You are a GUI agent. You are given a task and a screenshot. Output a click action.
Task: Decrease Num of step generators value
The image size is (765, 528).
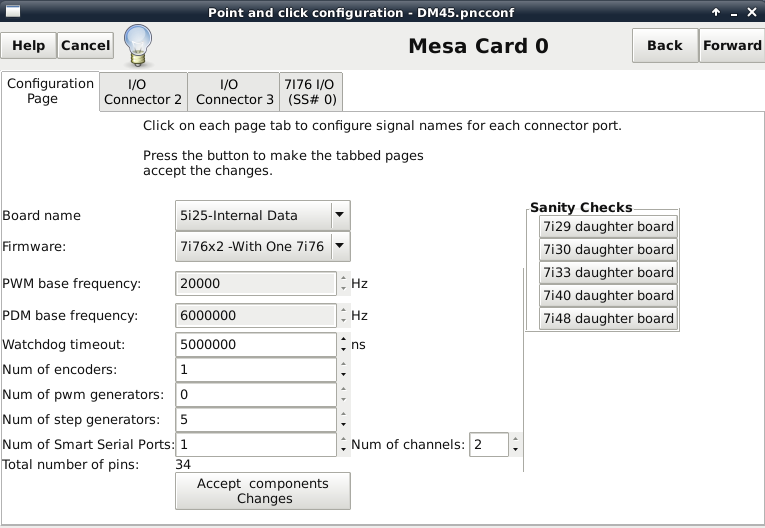click(x=343, y=425)
